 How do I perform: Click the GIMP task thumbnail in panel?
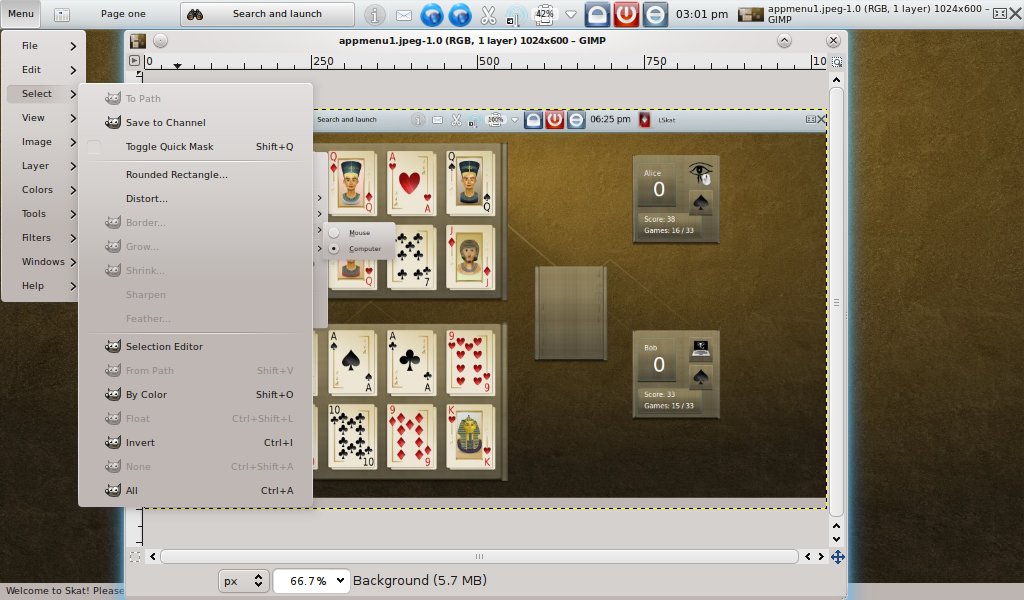pyautogui.click(x=750, y=14)
